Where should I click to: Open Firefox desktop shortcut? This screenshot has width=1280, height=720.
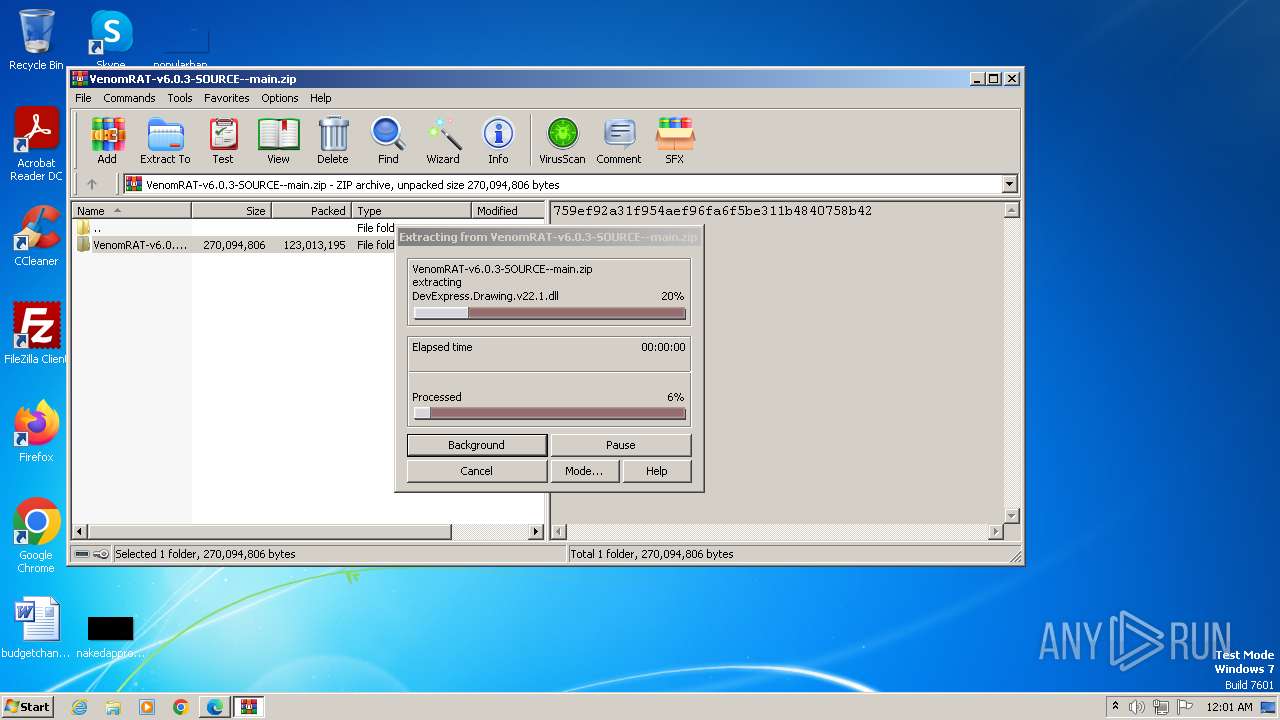pyautogui.click(x=36, y=432)
